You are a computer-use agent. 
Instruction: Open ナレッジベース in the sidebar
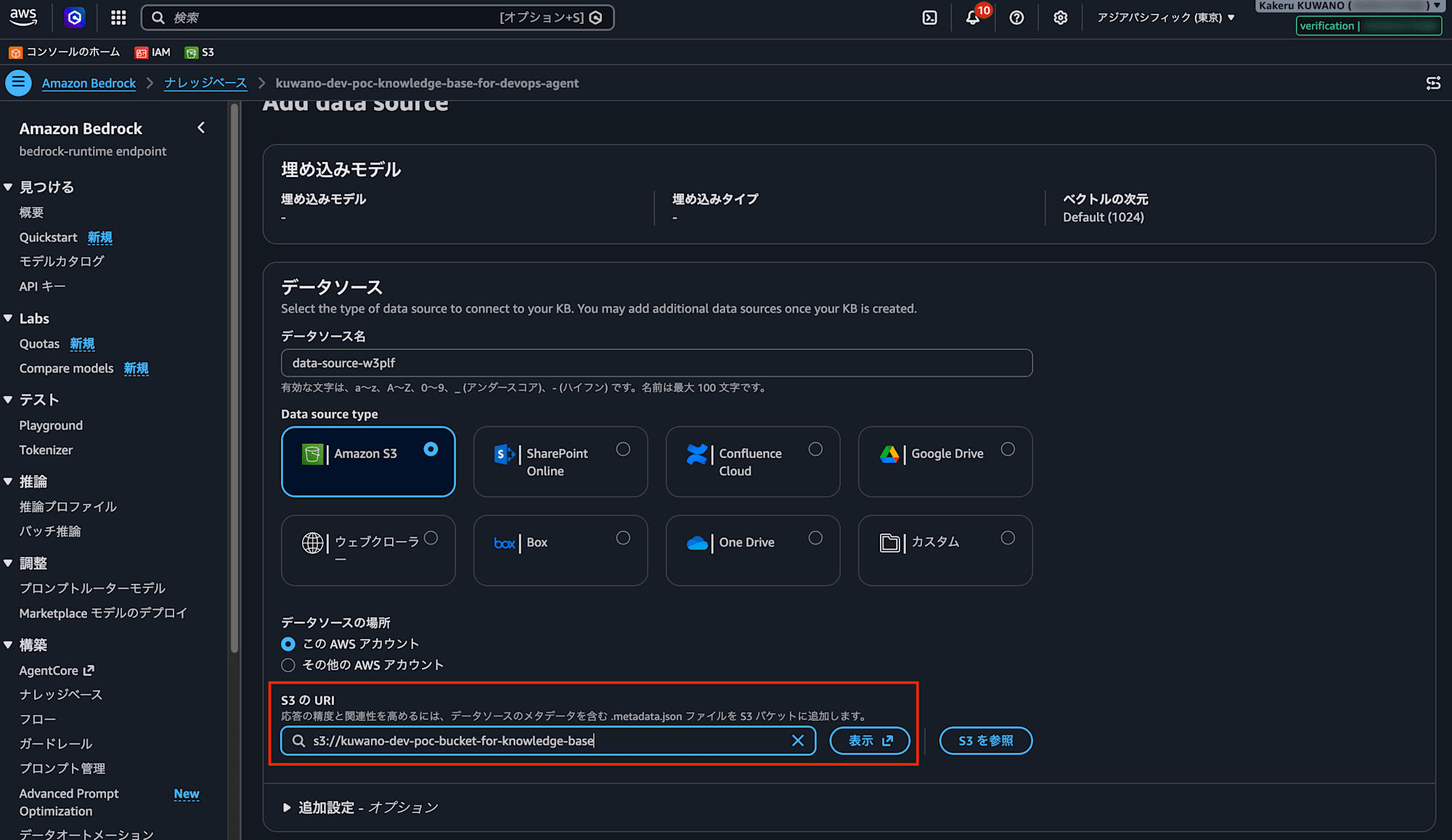[x=61, y=695]
